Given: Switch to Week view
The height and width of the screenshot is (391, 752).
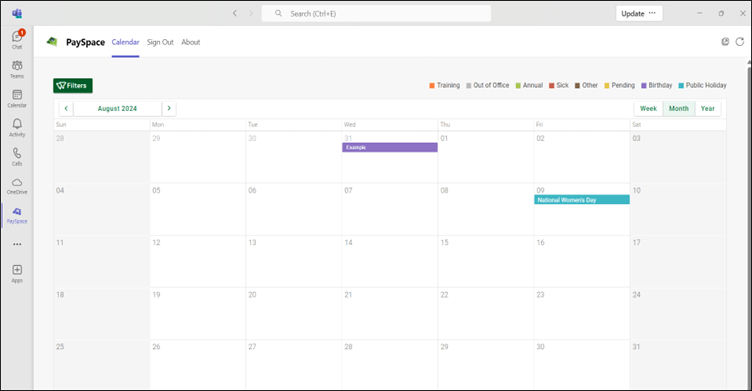Looking at the screenshot, I should (x=648, y=108).
